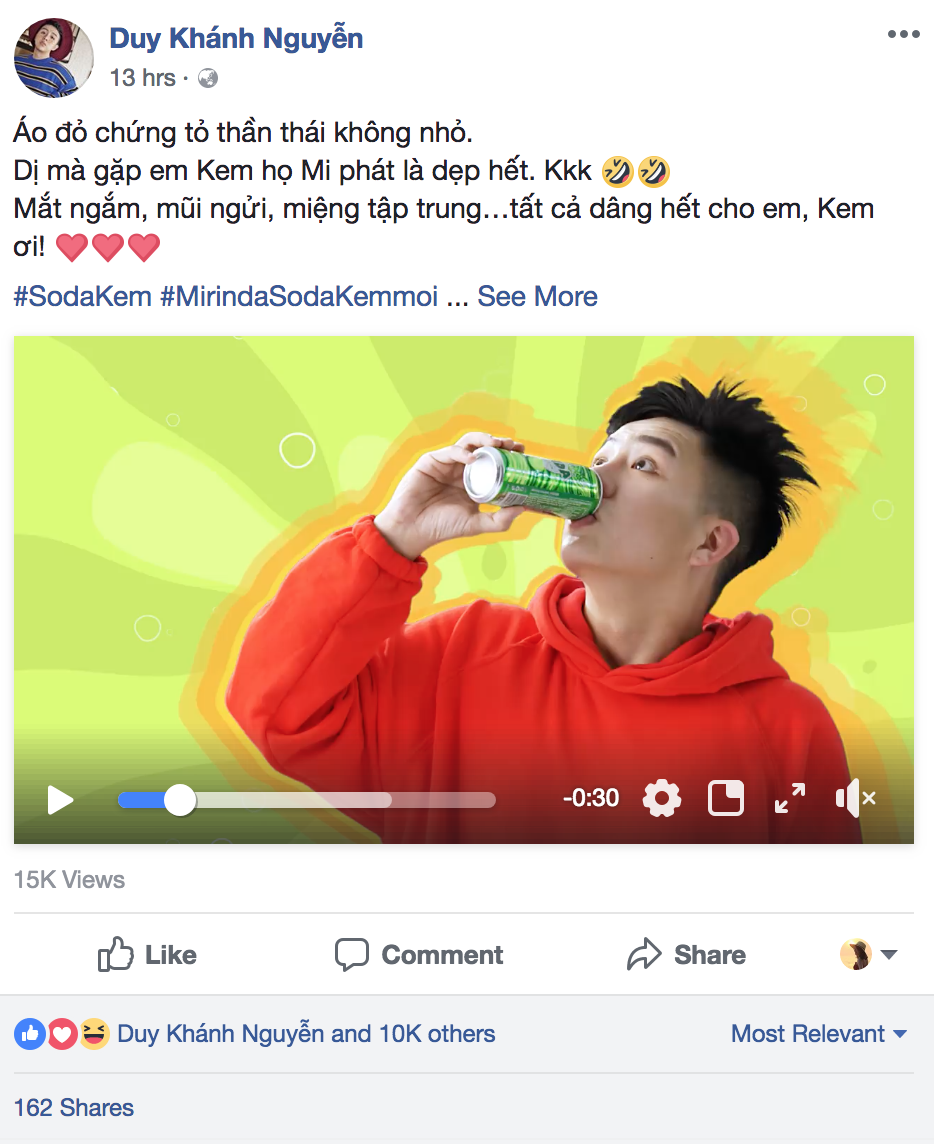
Task: Expand video to fullscreen
Action: pos(790,798)
